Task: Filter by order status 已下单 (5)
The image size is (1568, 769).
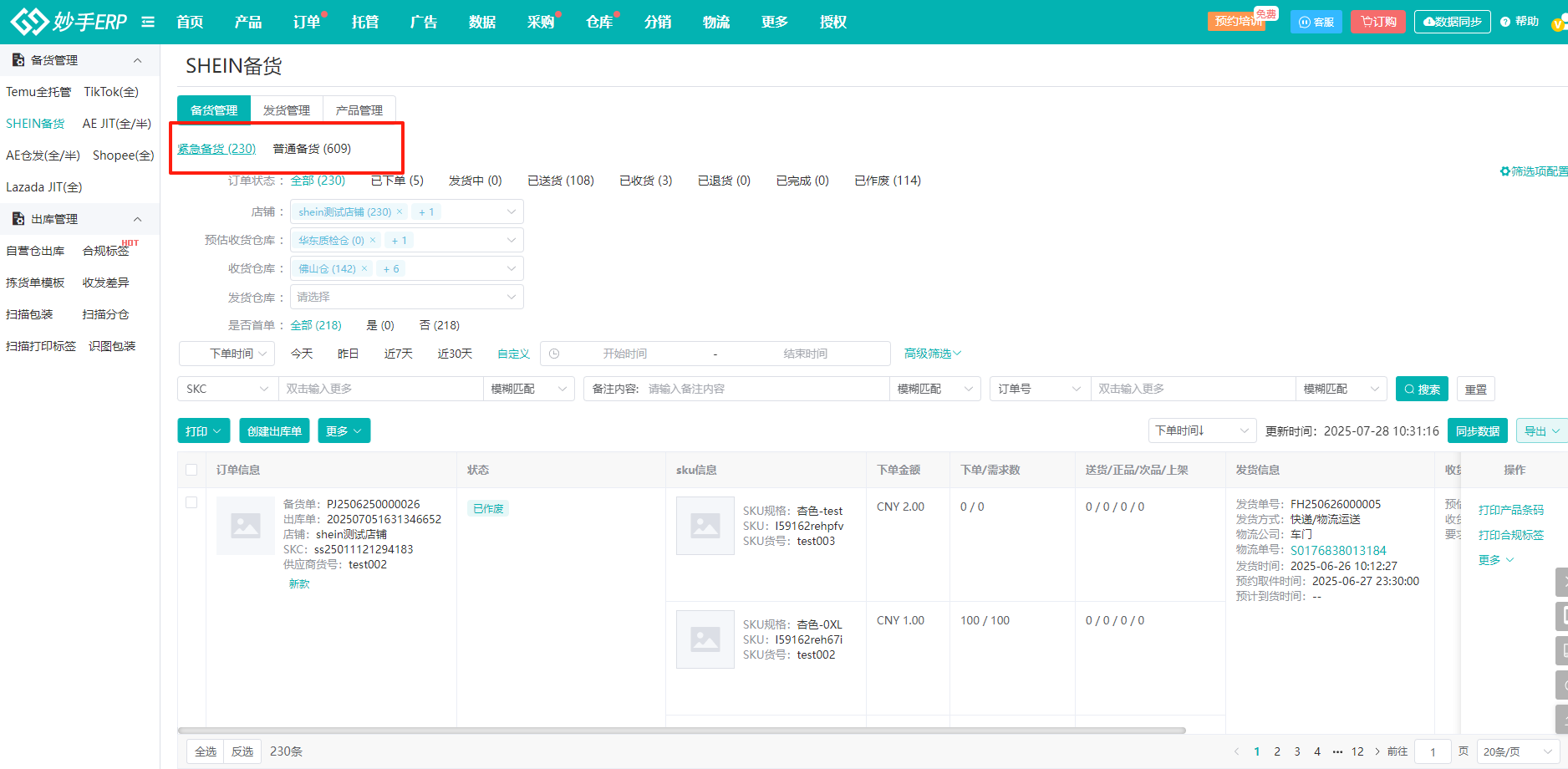Action: pyautogui.click(x=397, y=181)
